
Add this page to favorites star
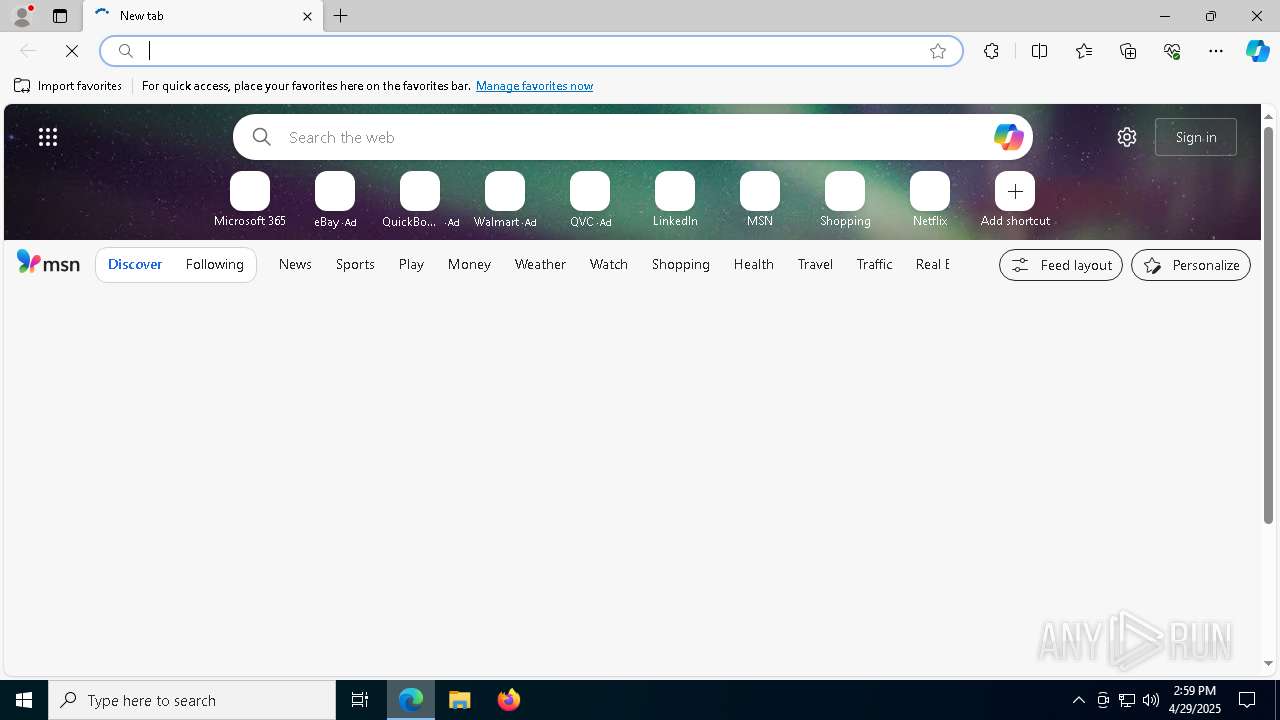tap(938, 51)
